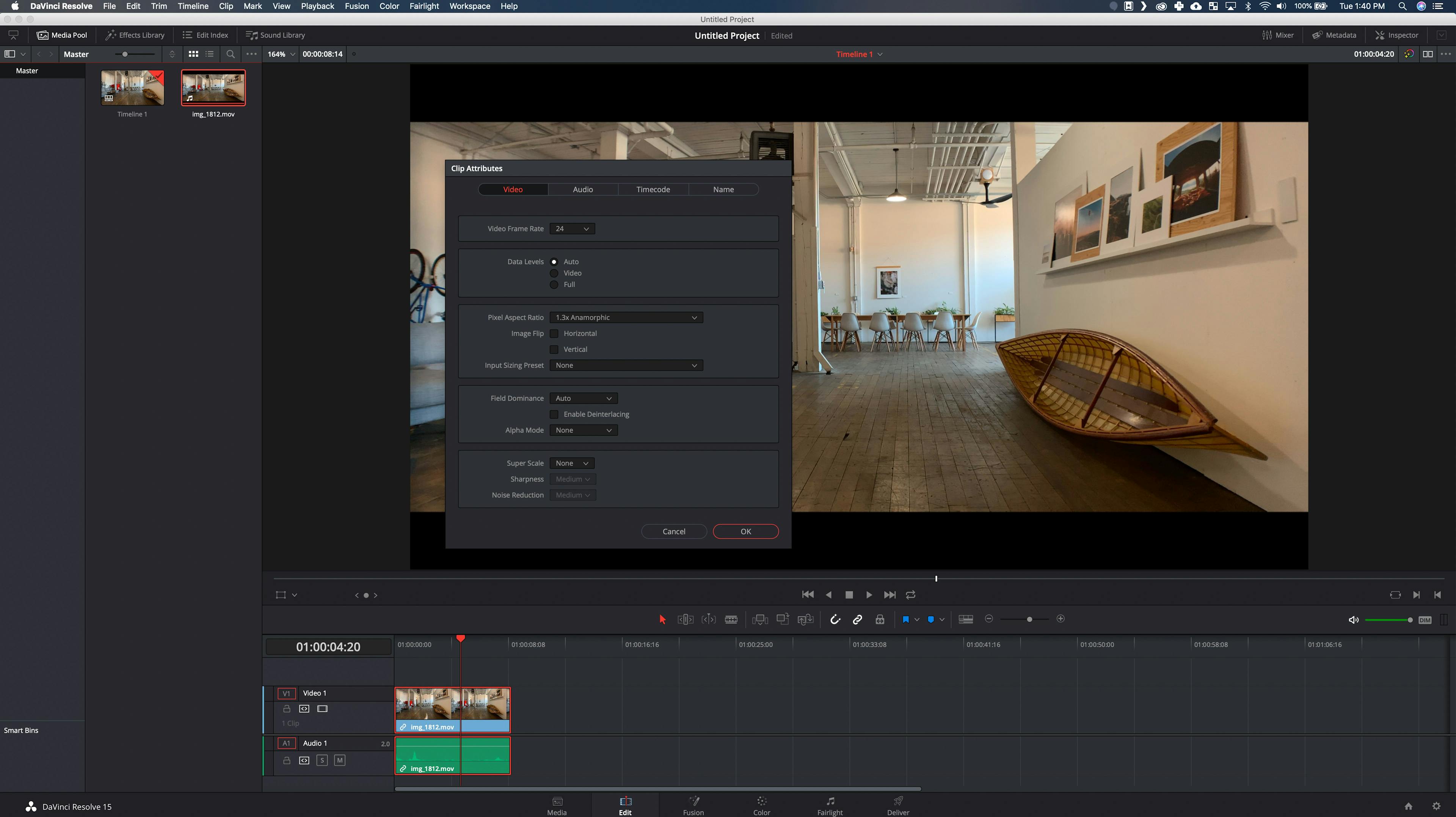
Task: Toggle Position Lock icon in toolbar
Action: (880, 619)
